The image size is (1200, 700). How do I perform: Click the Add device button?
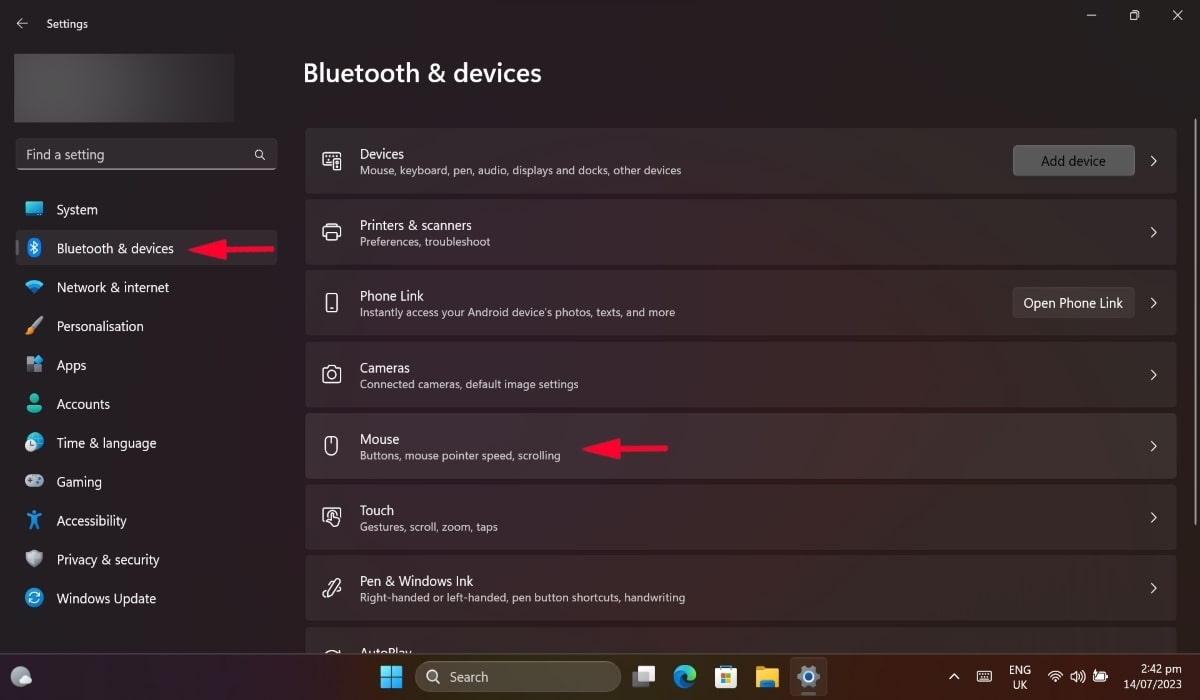tap(1073, 160)
